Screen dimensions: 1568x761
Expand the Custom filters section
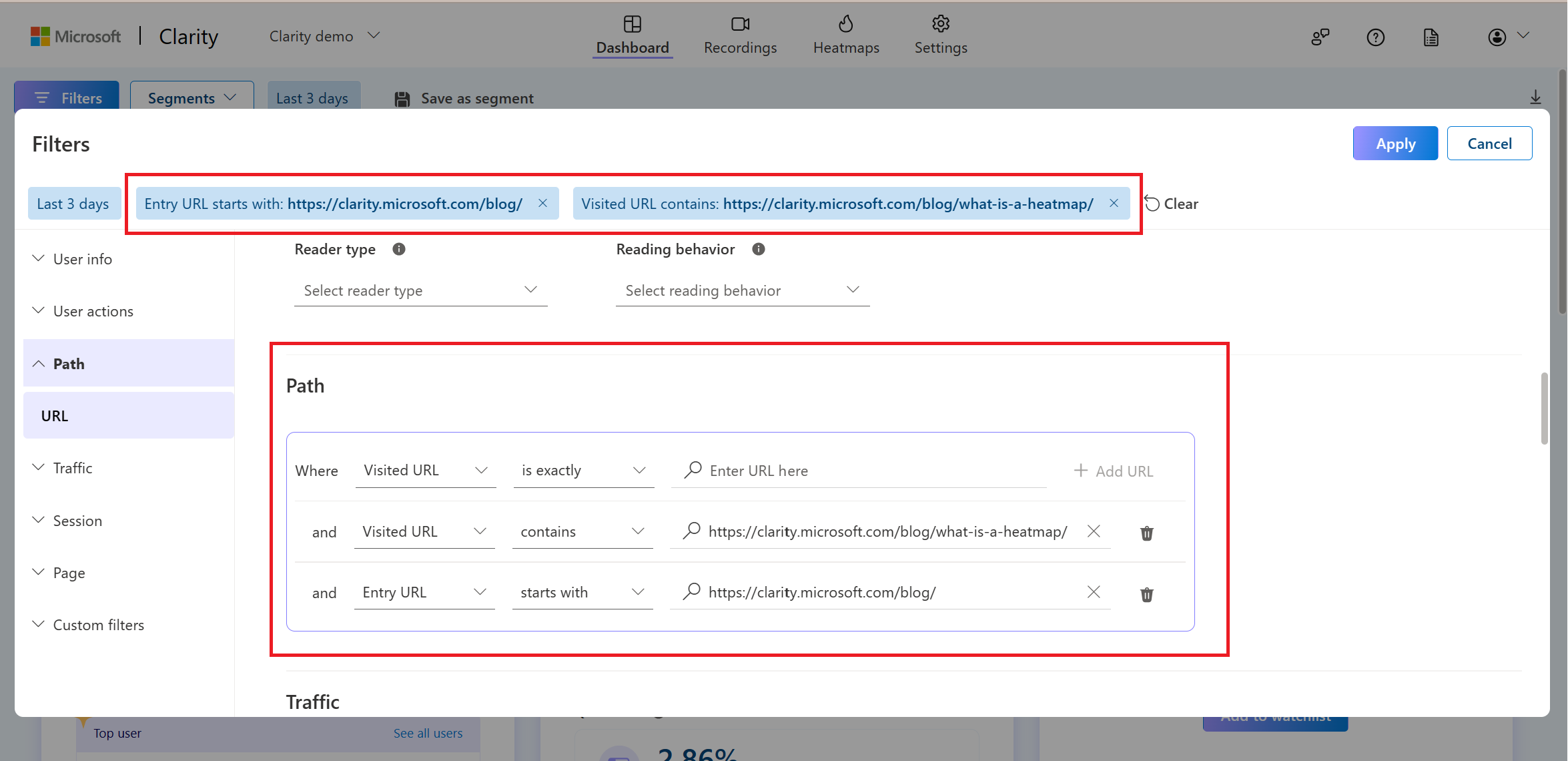coord(128,625)
